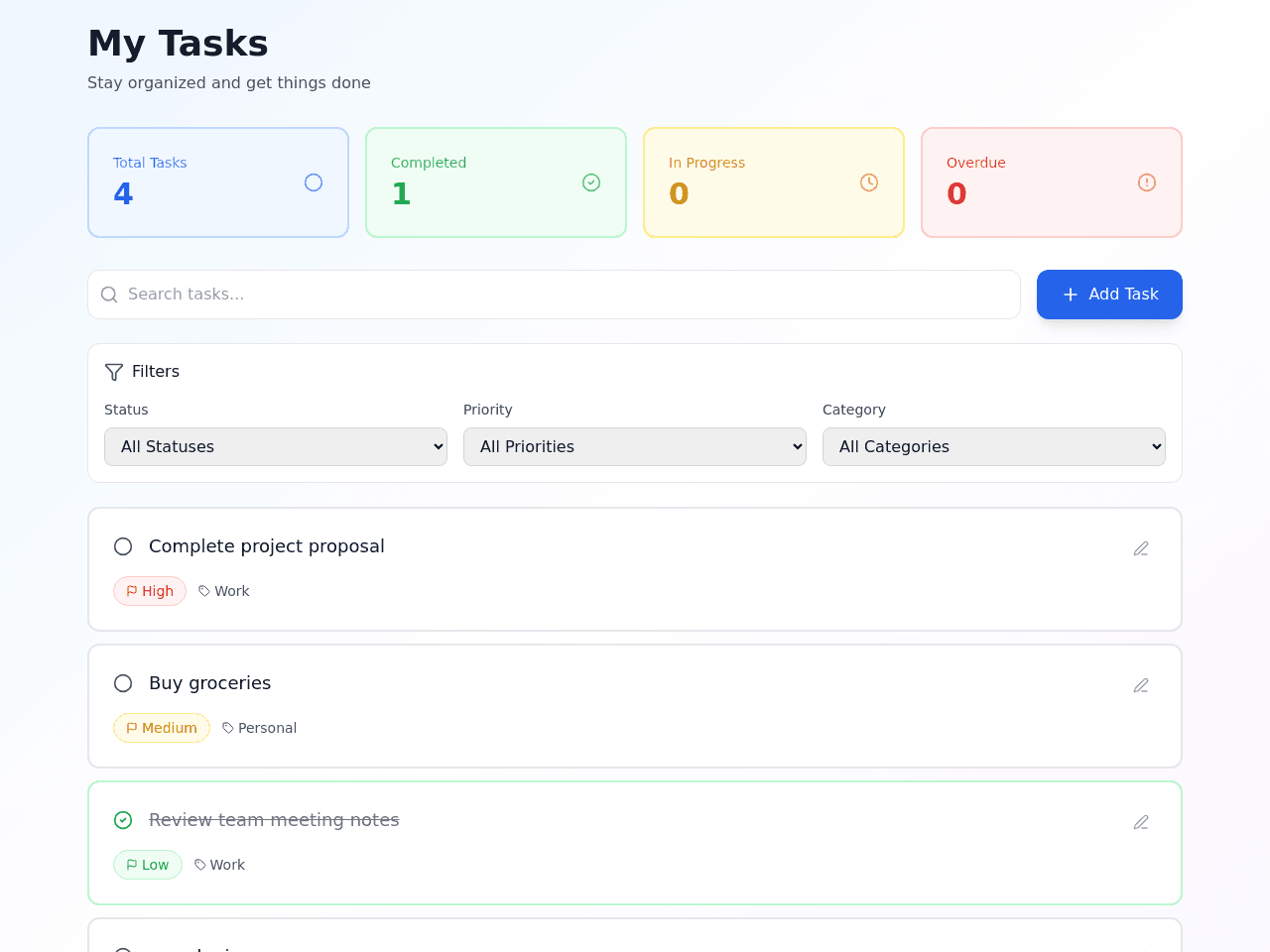The width and height of the screenshot is (1270, 952).
Task: Click the Total Tasks label
Action: coord(150,163)
